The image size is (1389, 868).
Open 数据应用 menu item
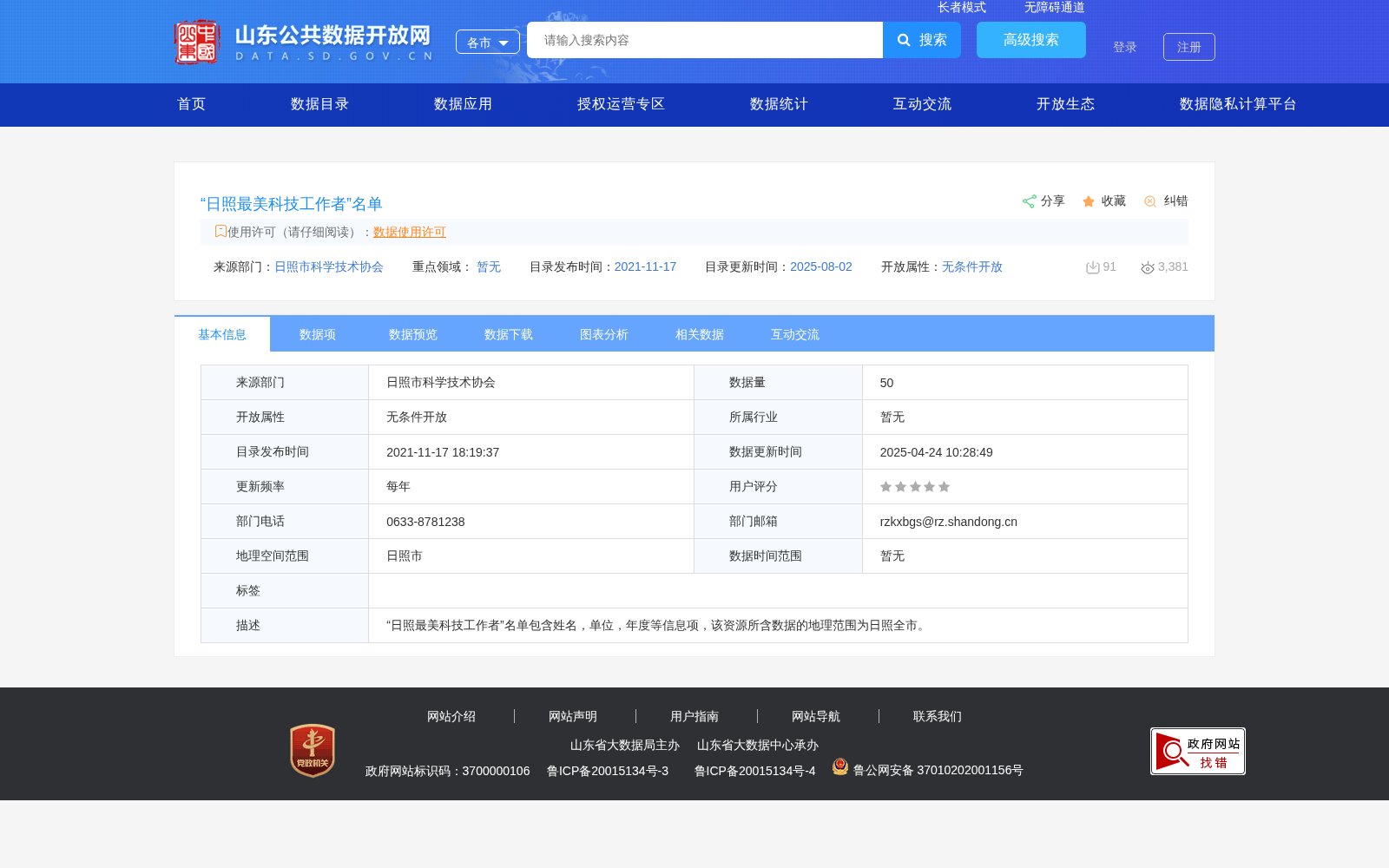point(464,104)
